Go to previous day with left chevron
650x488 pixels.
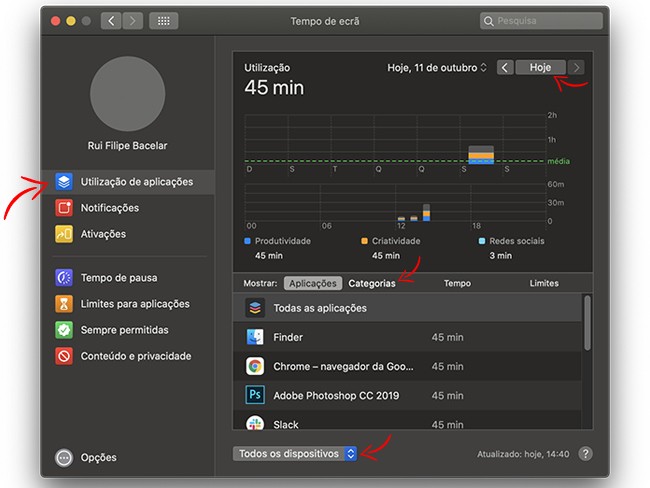tap(505, 68)
